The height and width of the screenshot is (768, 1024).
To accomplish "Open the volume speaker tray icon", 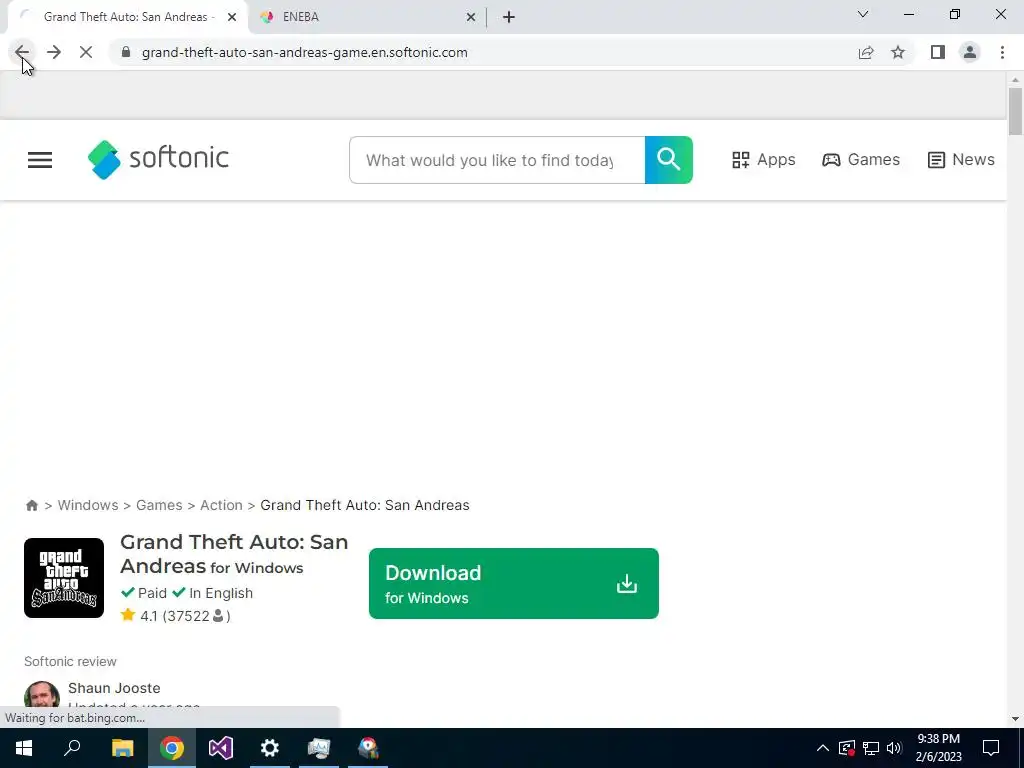I will coord(895,748).
